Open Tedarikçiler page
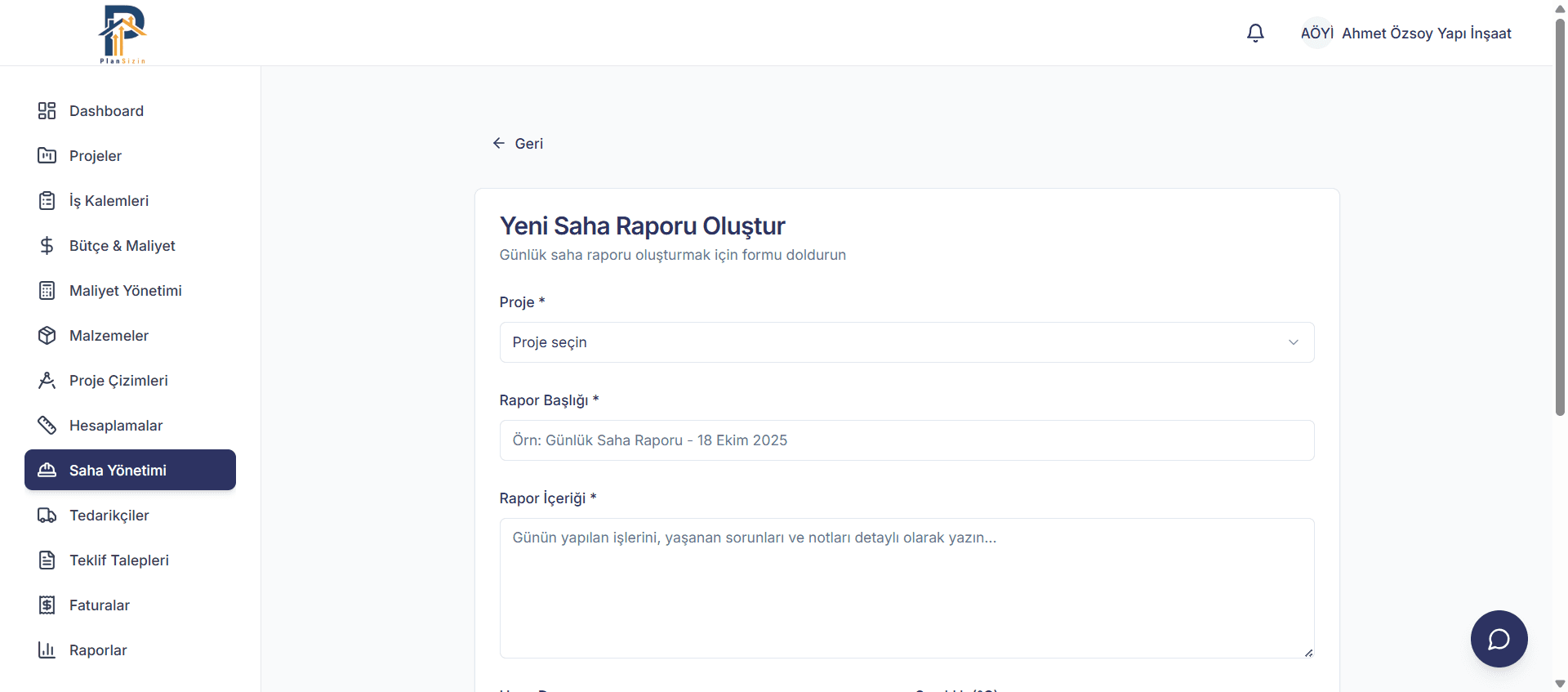Screen dimensions: 1568x692 point(130,516)
